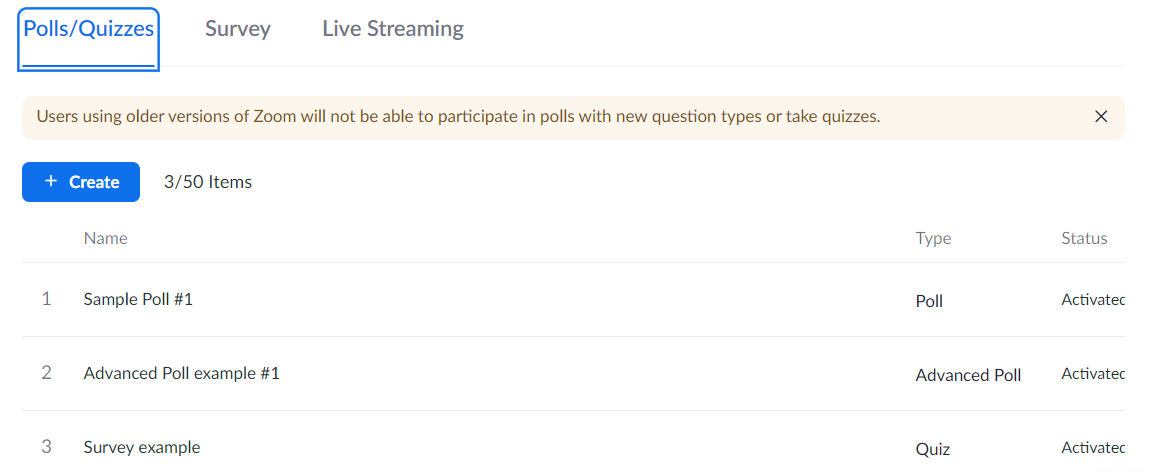Select the Polls/Quizzes tab

pyautogui.click(x=88, y=29)
